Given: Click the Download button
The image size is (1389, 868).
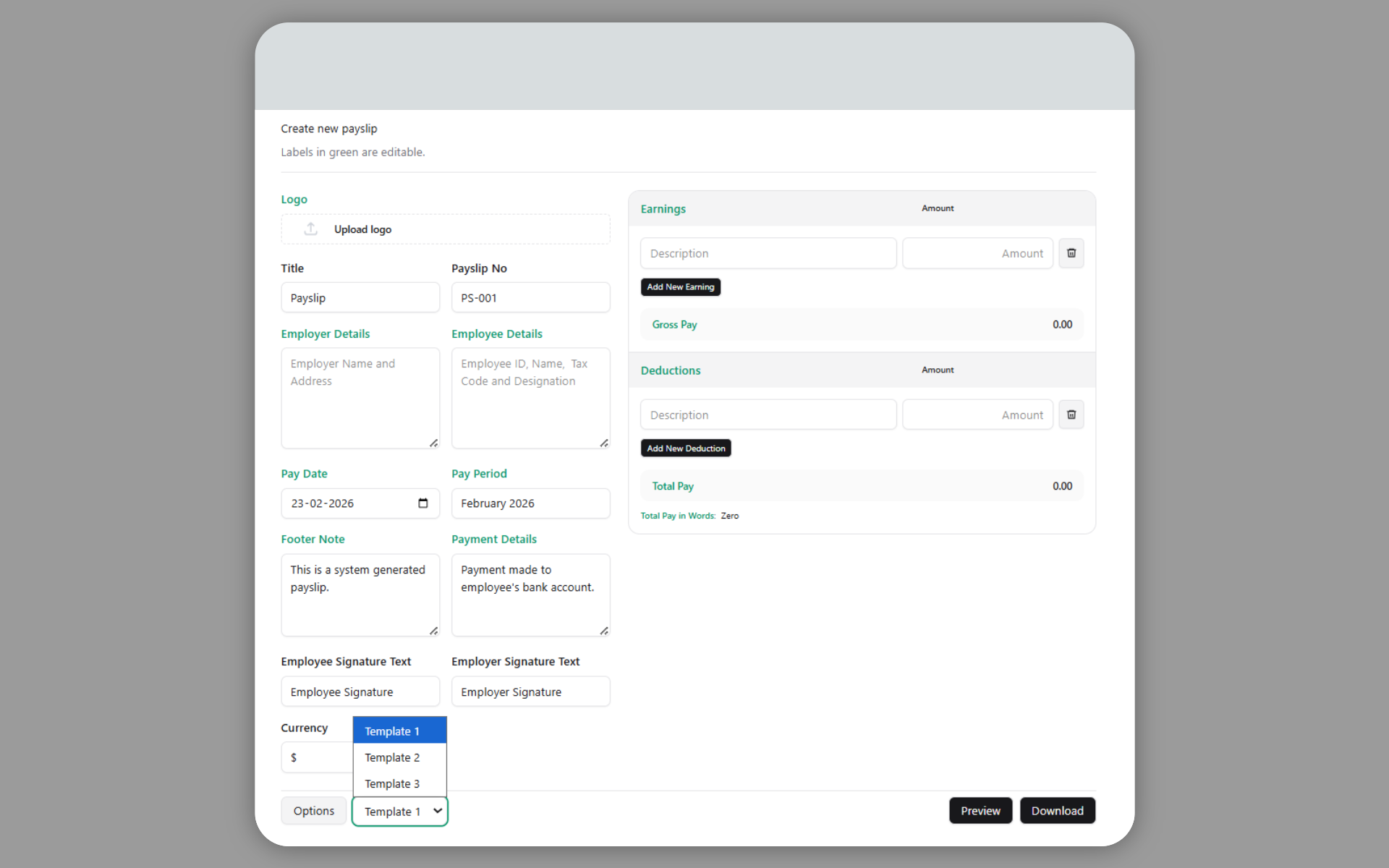Looking at the screenshot, I should click(1057, 810).
